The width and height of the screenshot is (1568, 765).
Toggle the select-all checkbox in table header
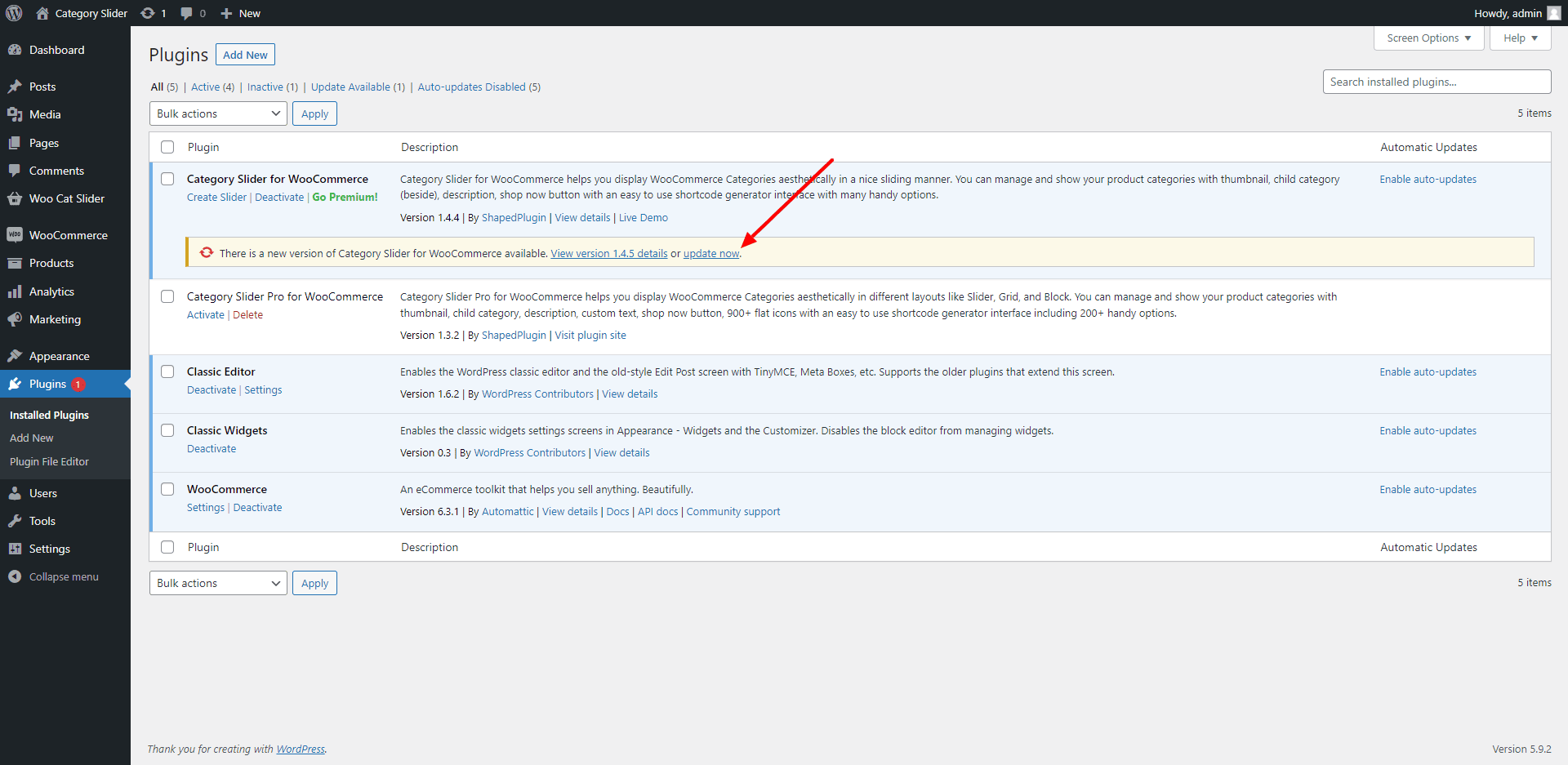(x=167, y=147)
